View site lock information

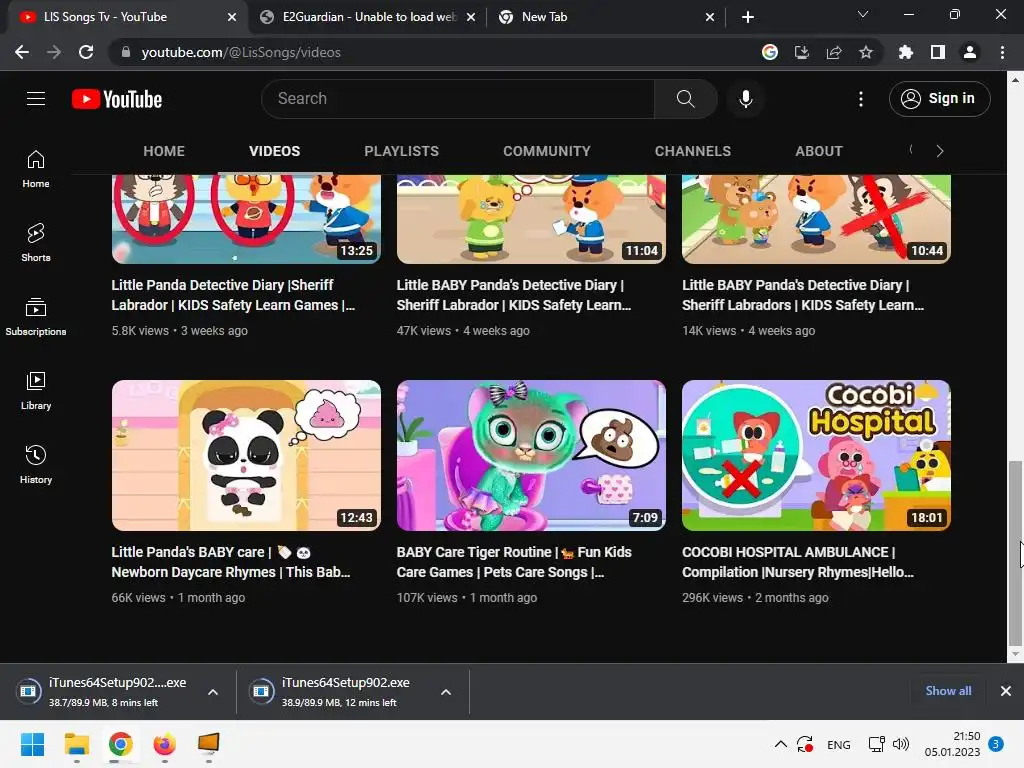[126, 52]
